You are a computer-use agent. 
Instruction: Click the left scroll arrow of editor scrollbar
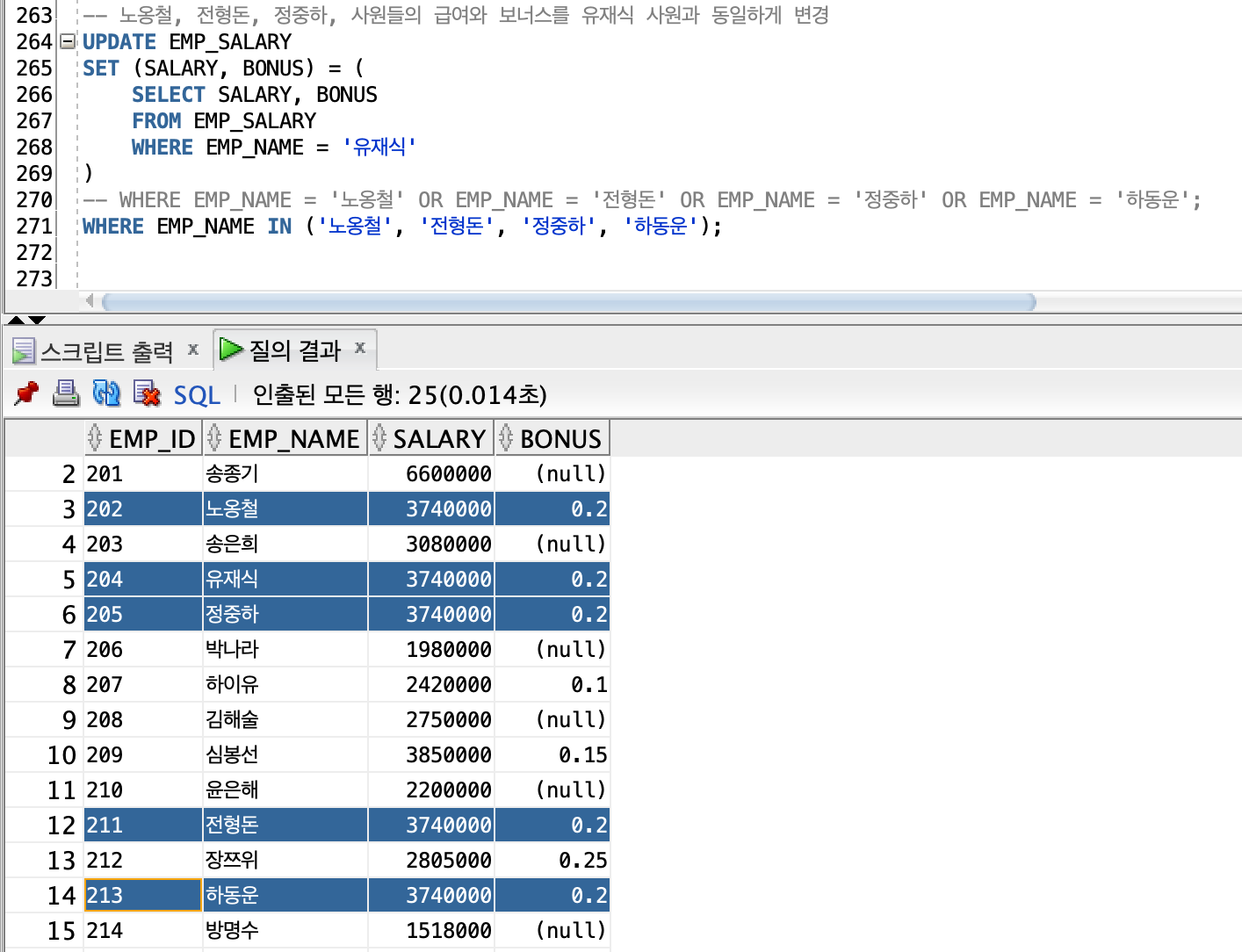pos(90,301)
